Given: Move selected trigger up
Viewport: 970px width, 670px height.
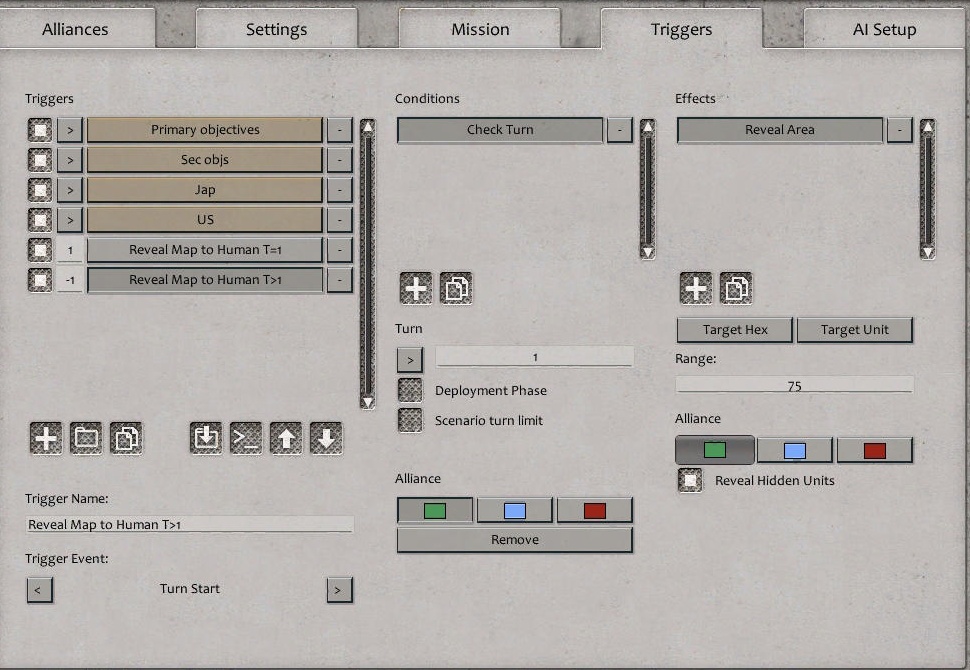Looking at the screenshot, I should click(286, 439).
